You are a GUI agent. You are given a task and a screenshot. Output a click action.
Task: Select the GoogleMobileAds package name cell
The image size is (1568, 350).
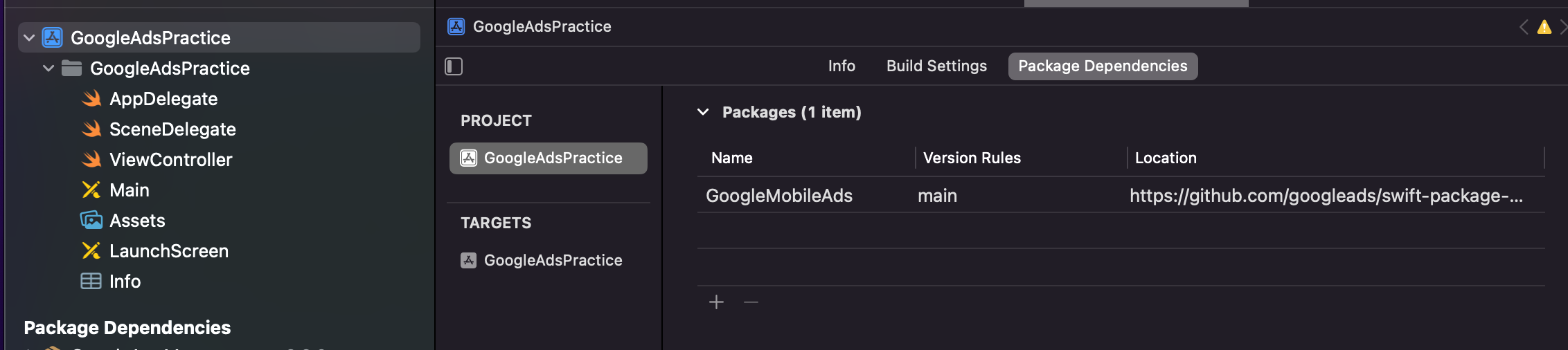[779, 196]
